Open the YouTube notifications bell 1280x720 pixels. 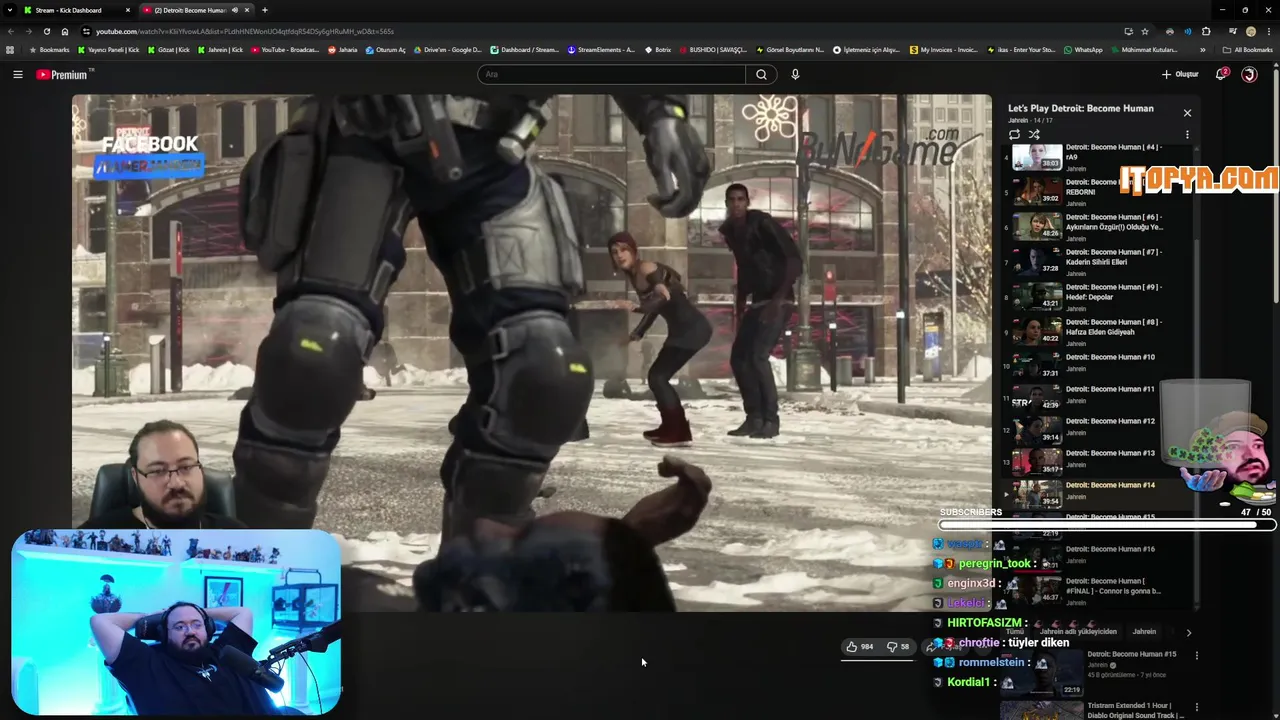point(1221,74)
